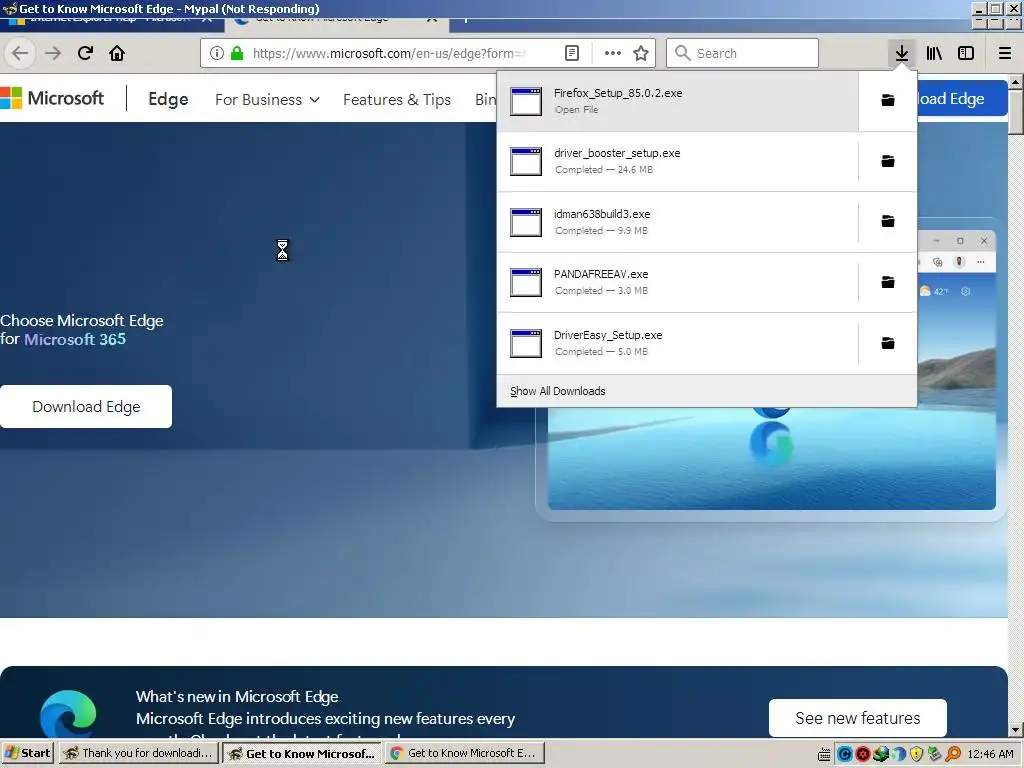This screenshot has width=1024, height=768.
Task: Open the idman638build3.exe download entry
Action: tap(677, 222)
